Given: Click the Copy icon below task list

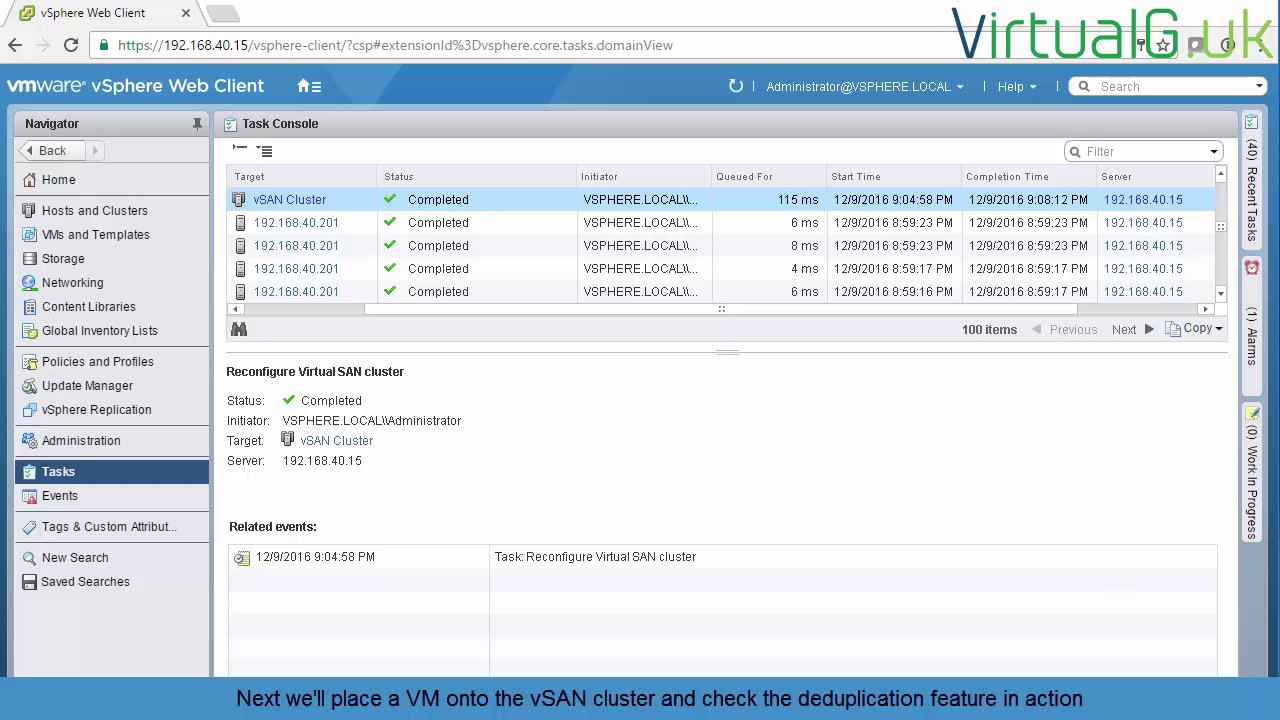Looking at the screenshot, I should pyautogui.click(x=1173, y=329).
